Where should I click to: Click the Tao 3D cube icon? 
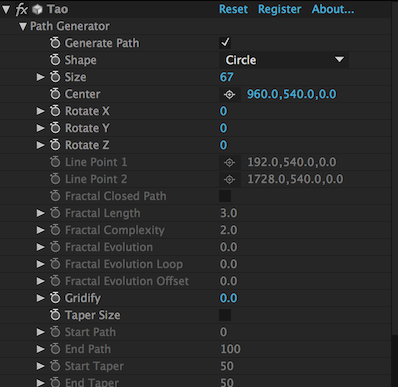tap(37, 10)
